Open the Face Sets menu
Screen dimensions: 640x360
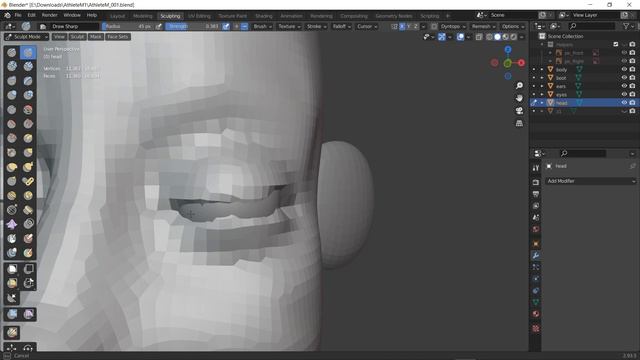click(x=118, y=37)
